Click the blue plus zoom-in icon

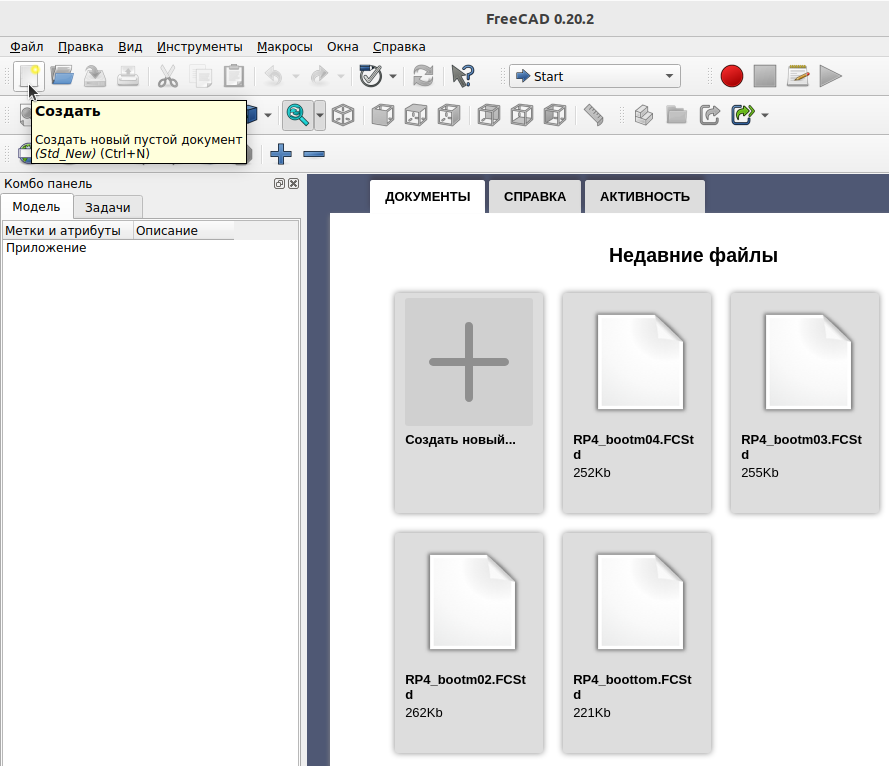pyautogui.click(x=281, y=154)
